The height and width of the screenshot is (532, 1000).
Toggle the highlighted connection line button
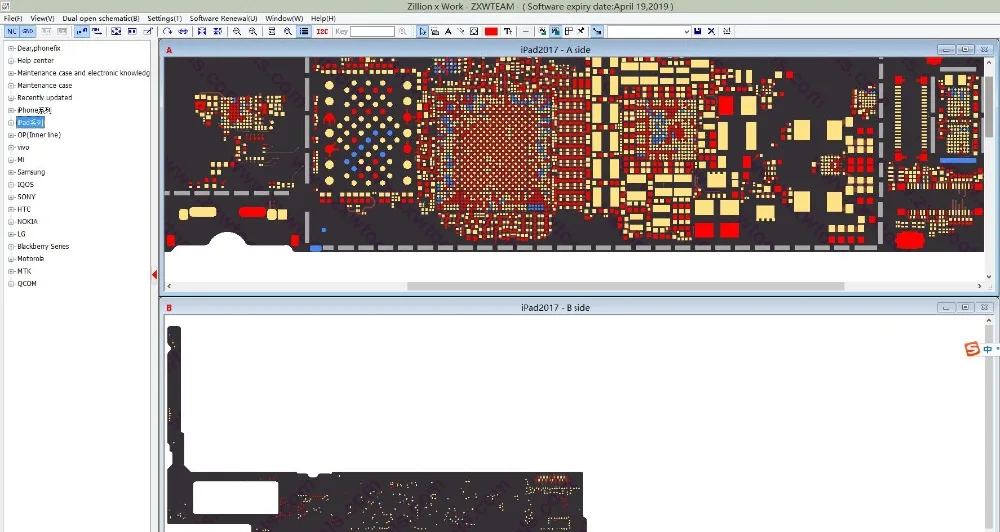coord(597,31)
